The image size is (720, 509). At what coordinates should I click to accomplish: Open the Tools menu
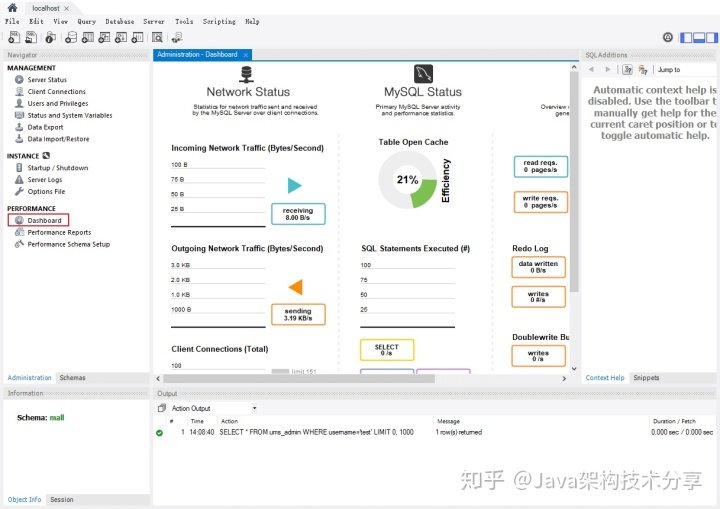[x=184, y=21]
